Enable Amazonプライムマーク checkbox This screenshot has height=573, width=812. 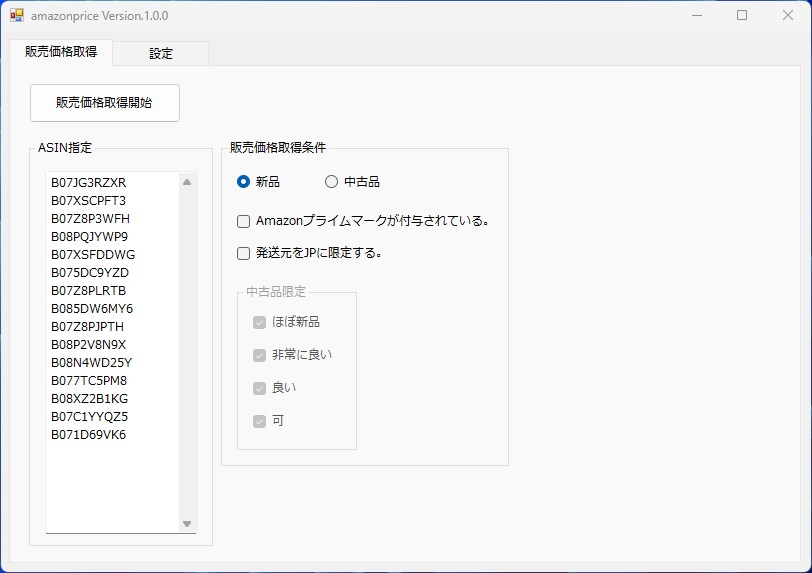(x=243, y=222)
